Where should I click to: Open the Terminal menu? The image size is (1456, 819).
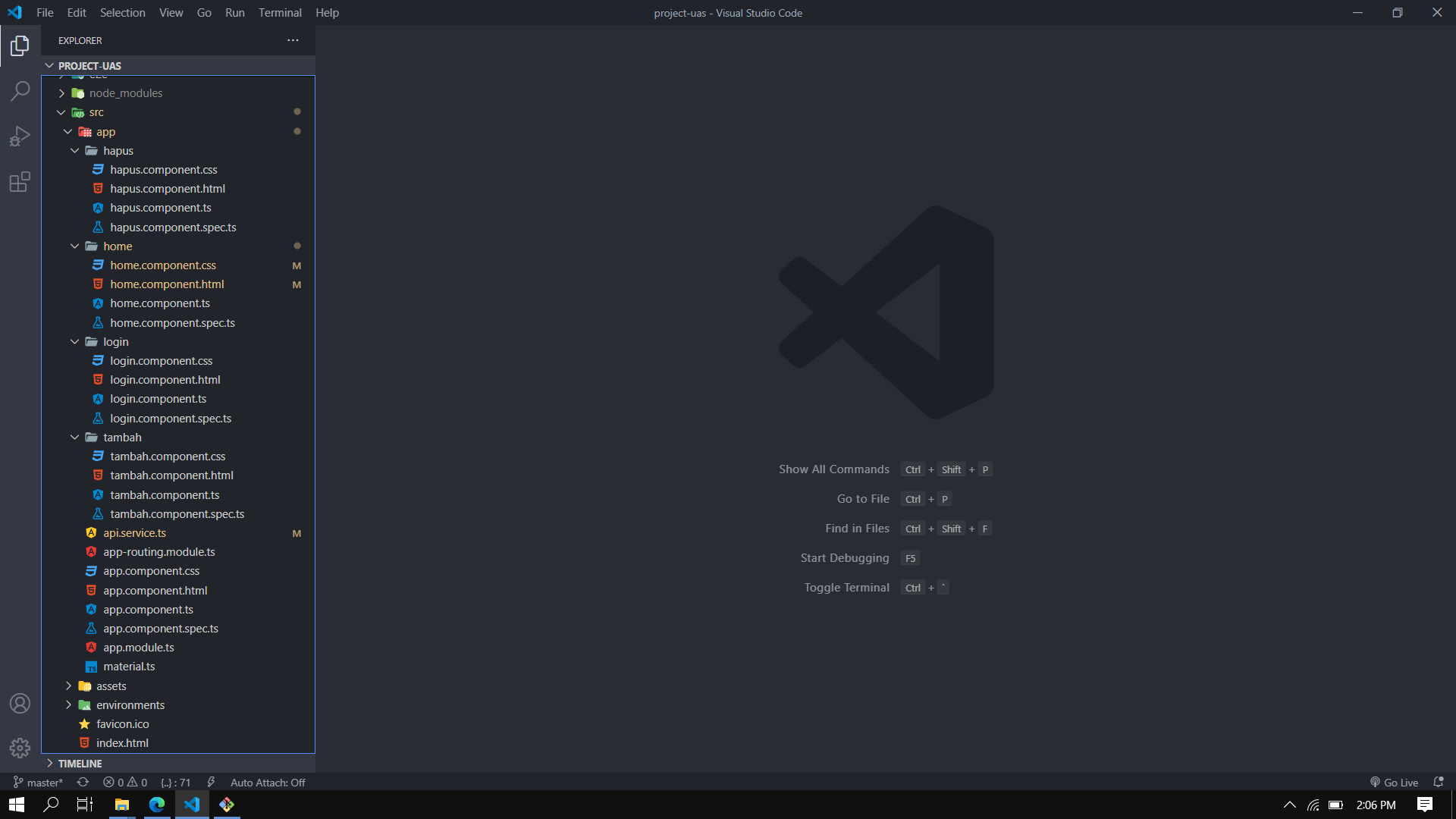coord(280,12)
